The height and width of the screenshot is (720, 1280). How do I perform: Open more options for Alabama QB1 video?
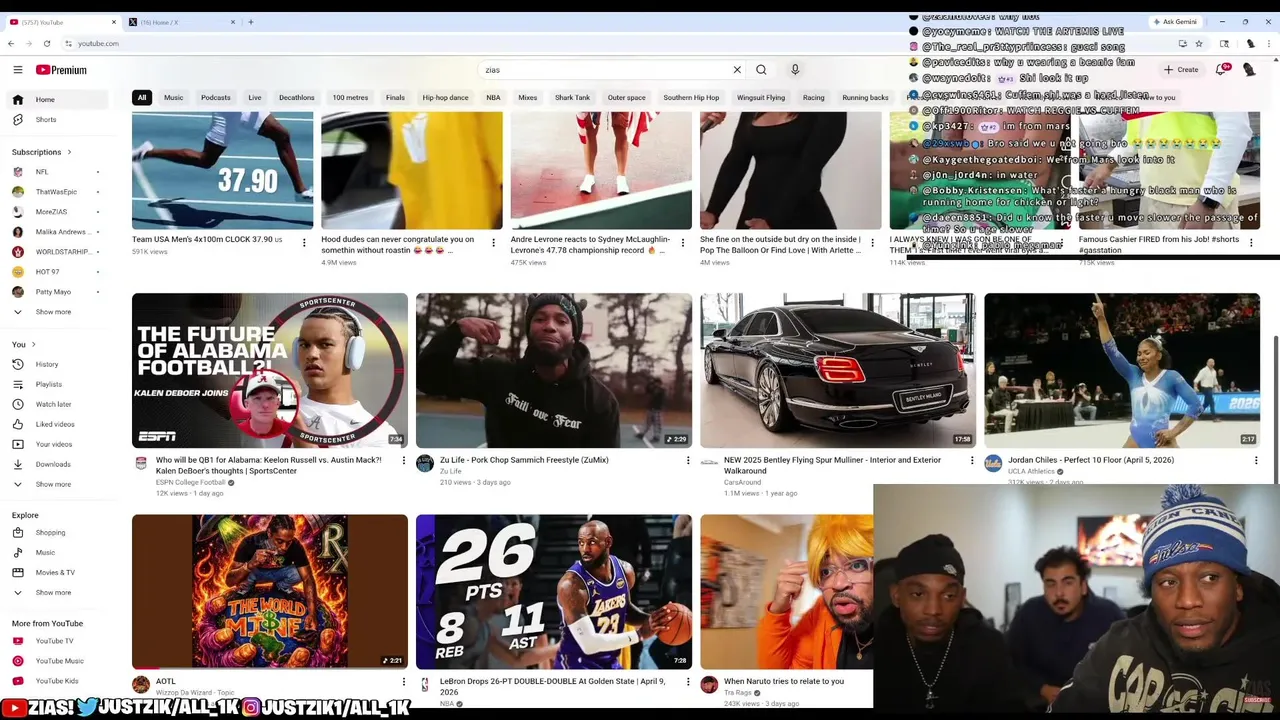point(403,460)
